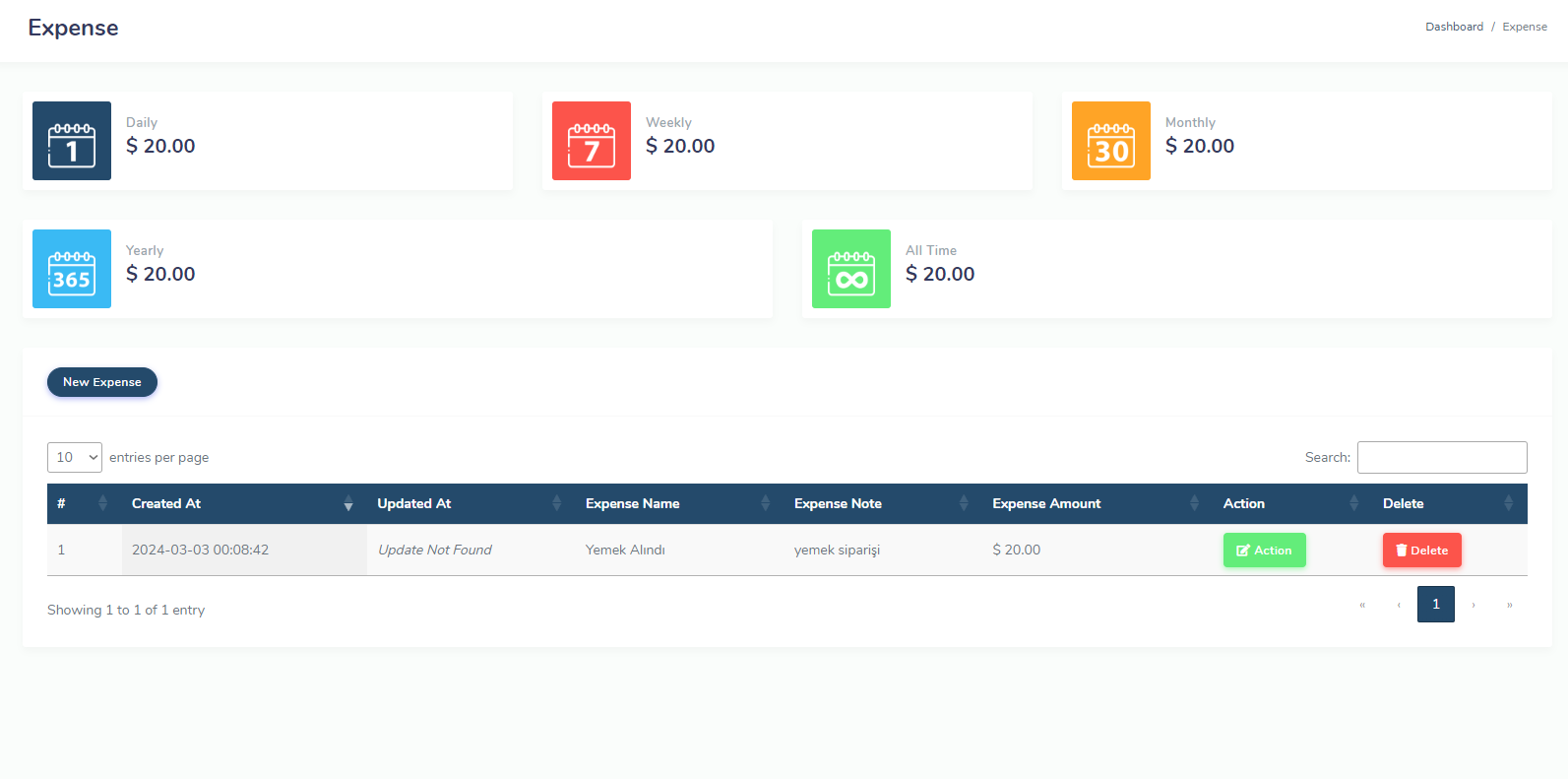Click the green All Time infinity icon

pos(851,269)
